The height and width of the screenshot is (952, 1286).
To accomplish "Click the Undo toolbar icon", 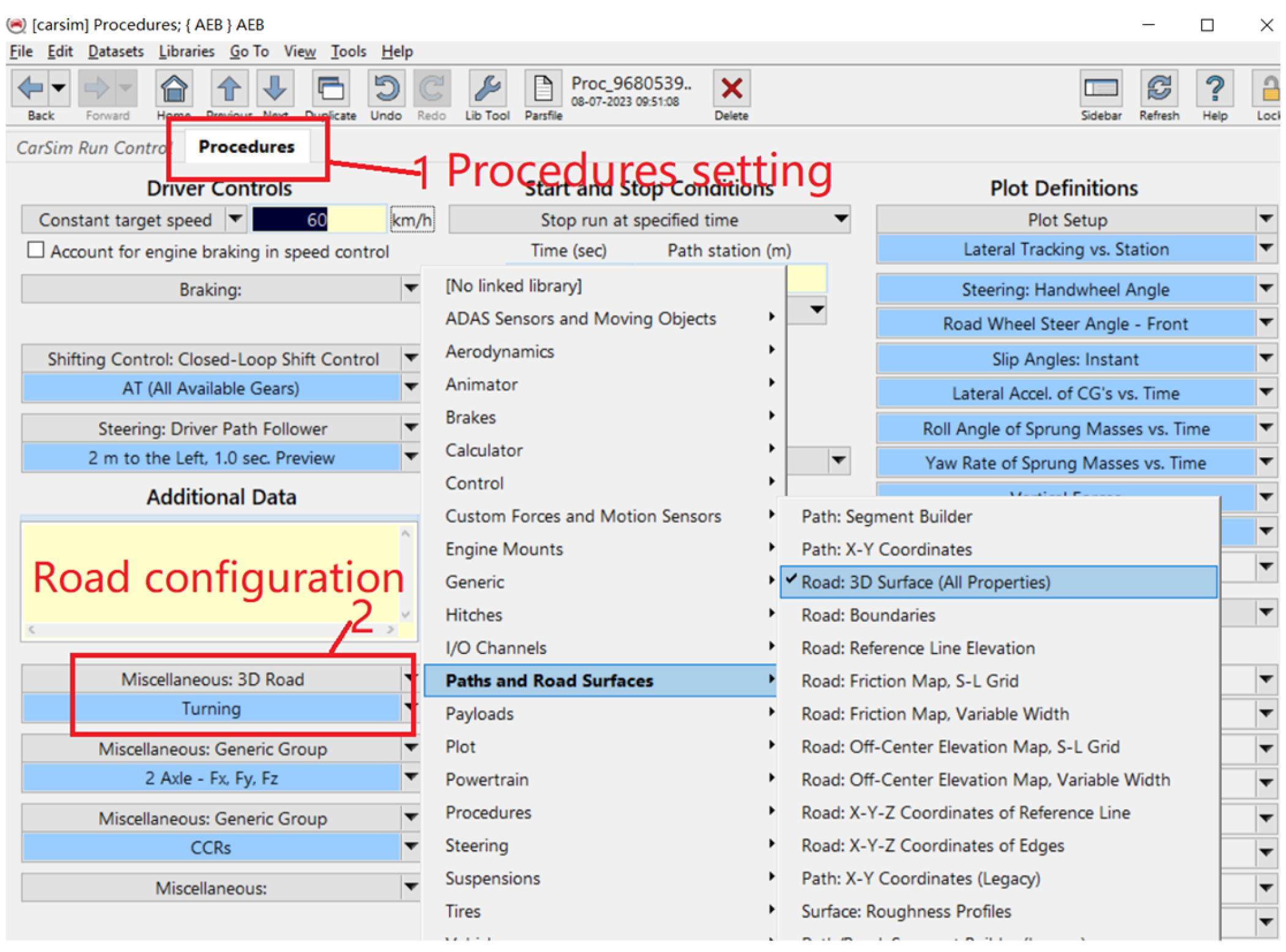I will click(385, 89).
